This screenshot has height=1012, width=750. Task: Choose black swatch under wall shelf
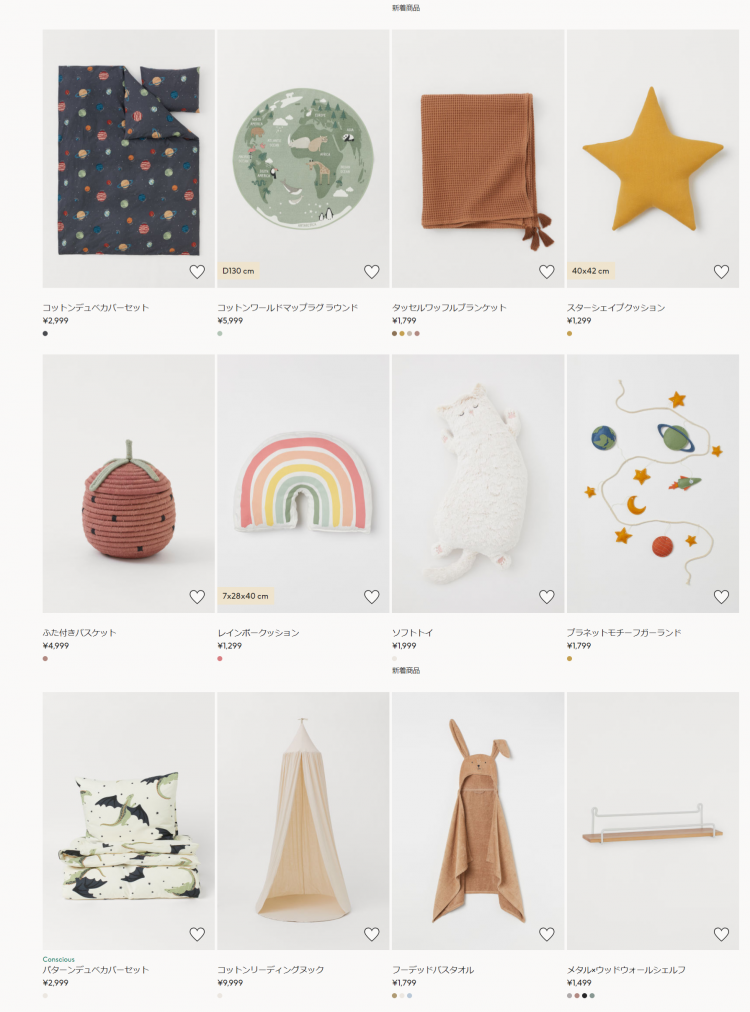coord(585,995)
